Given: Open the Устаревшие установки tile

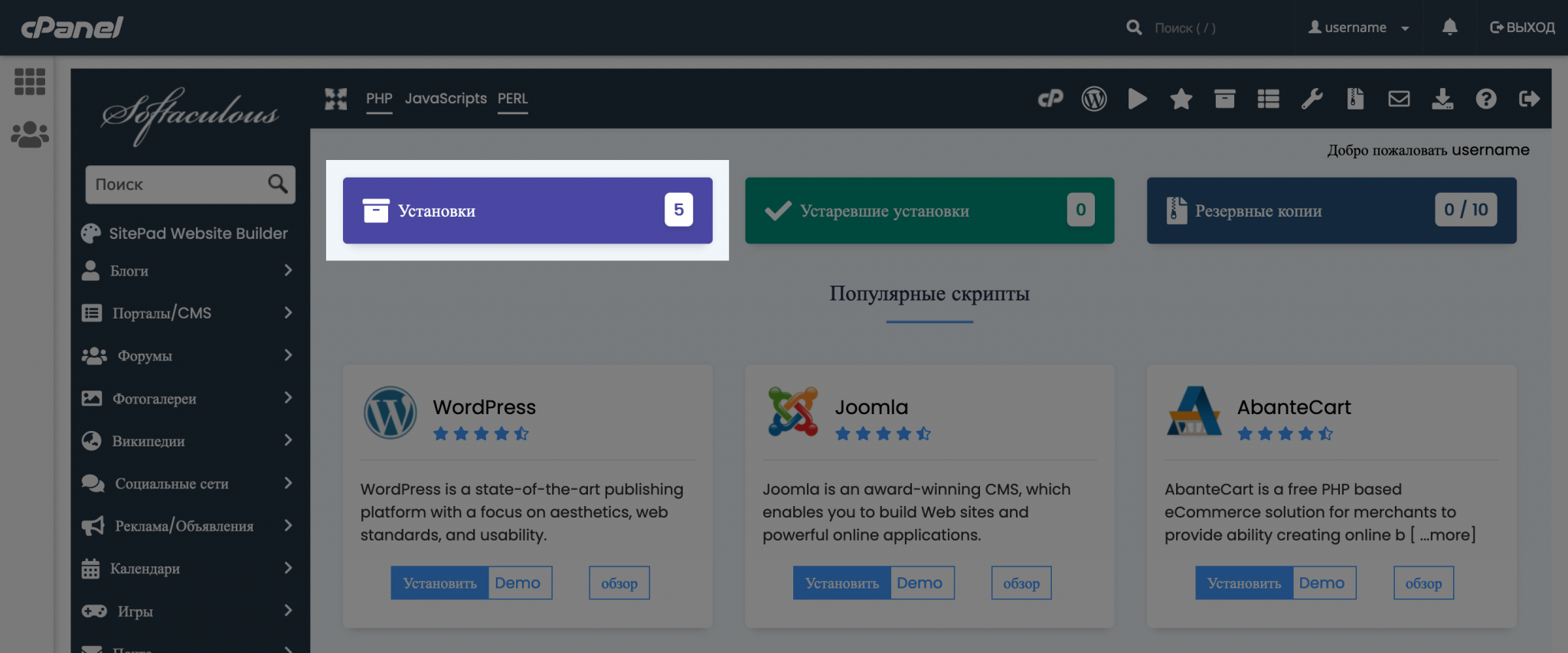Looking at the screenshot, I should [929, 211].
